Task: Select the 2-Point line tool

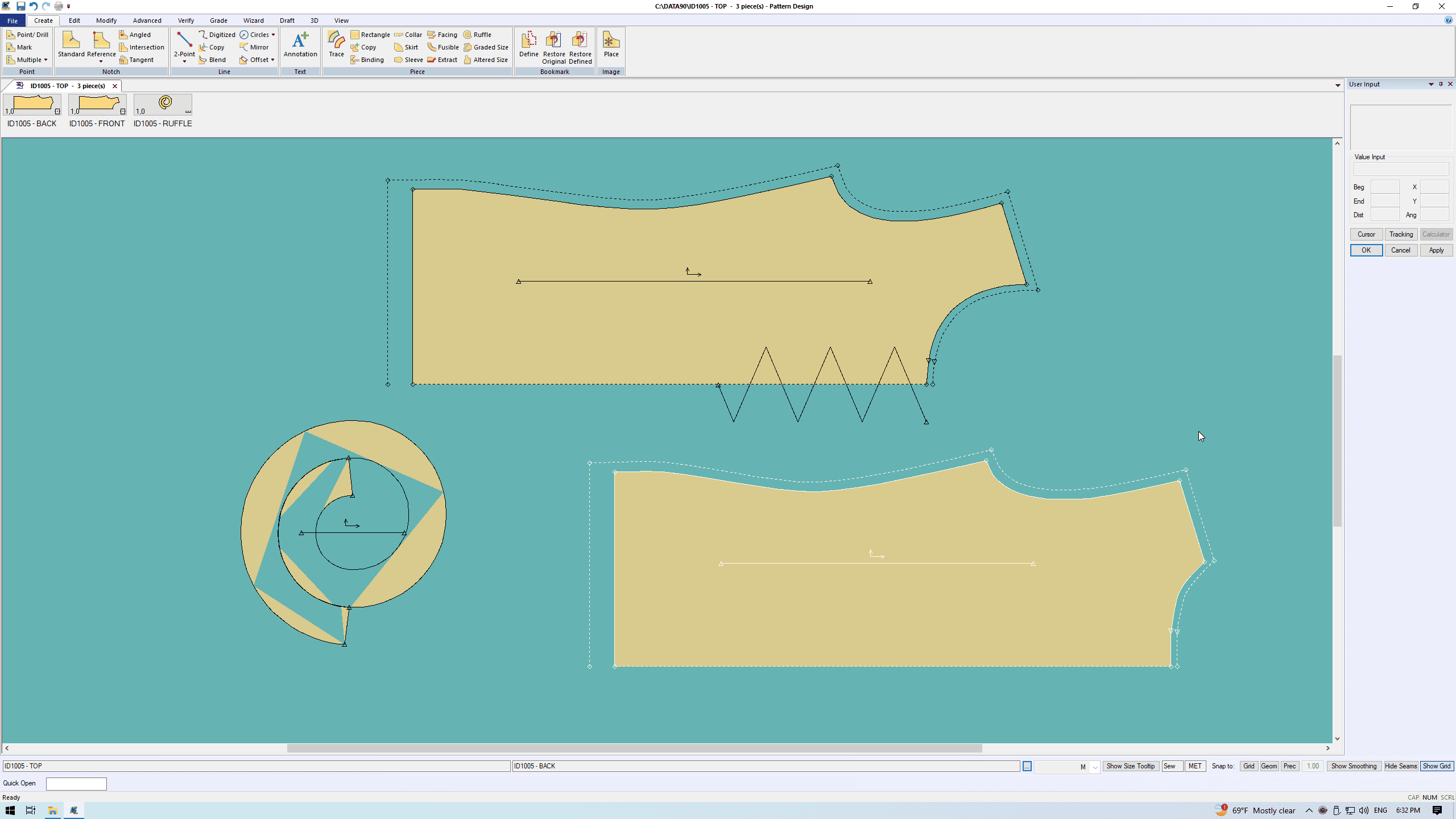Action: (x=184, y=44)
